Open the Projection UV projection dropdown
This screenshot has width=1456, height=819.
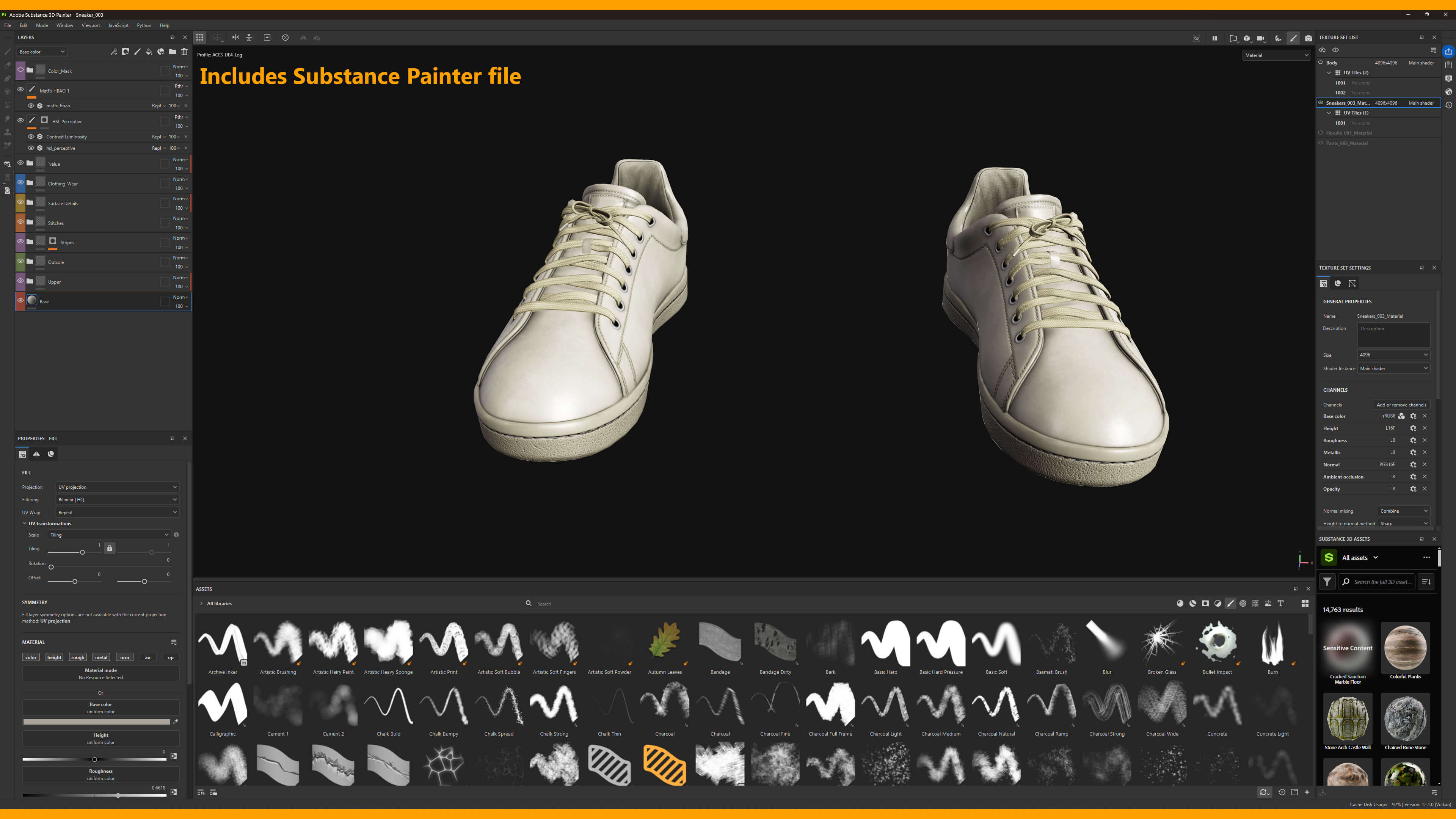click(x=118, y=487)
